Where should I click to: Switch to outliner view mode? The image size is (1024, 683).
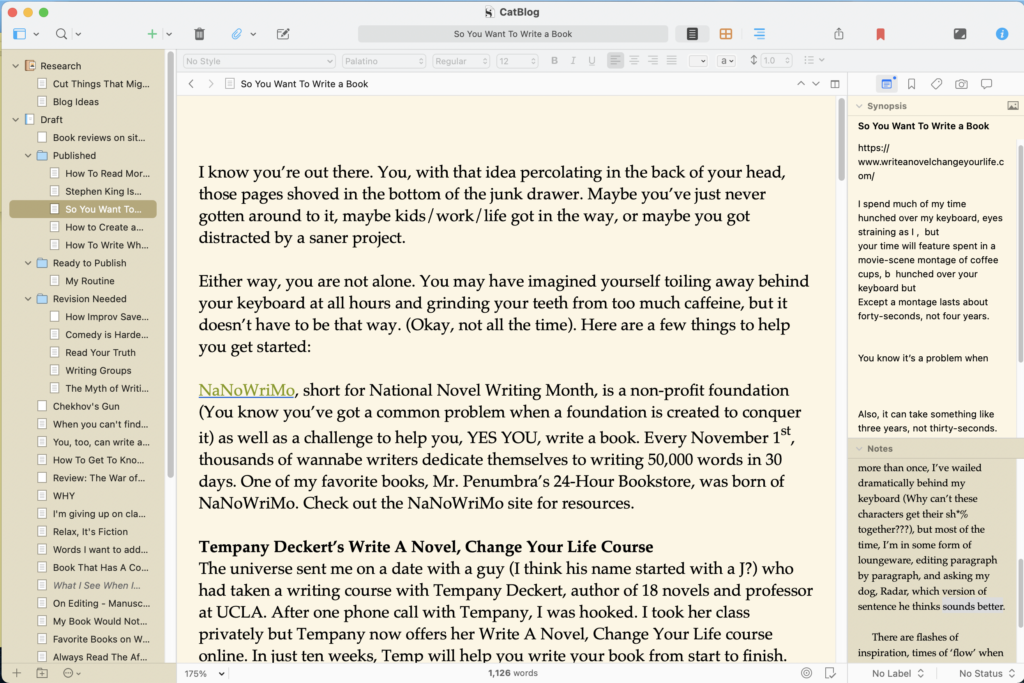[759, 34]
